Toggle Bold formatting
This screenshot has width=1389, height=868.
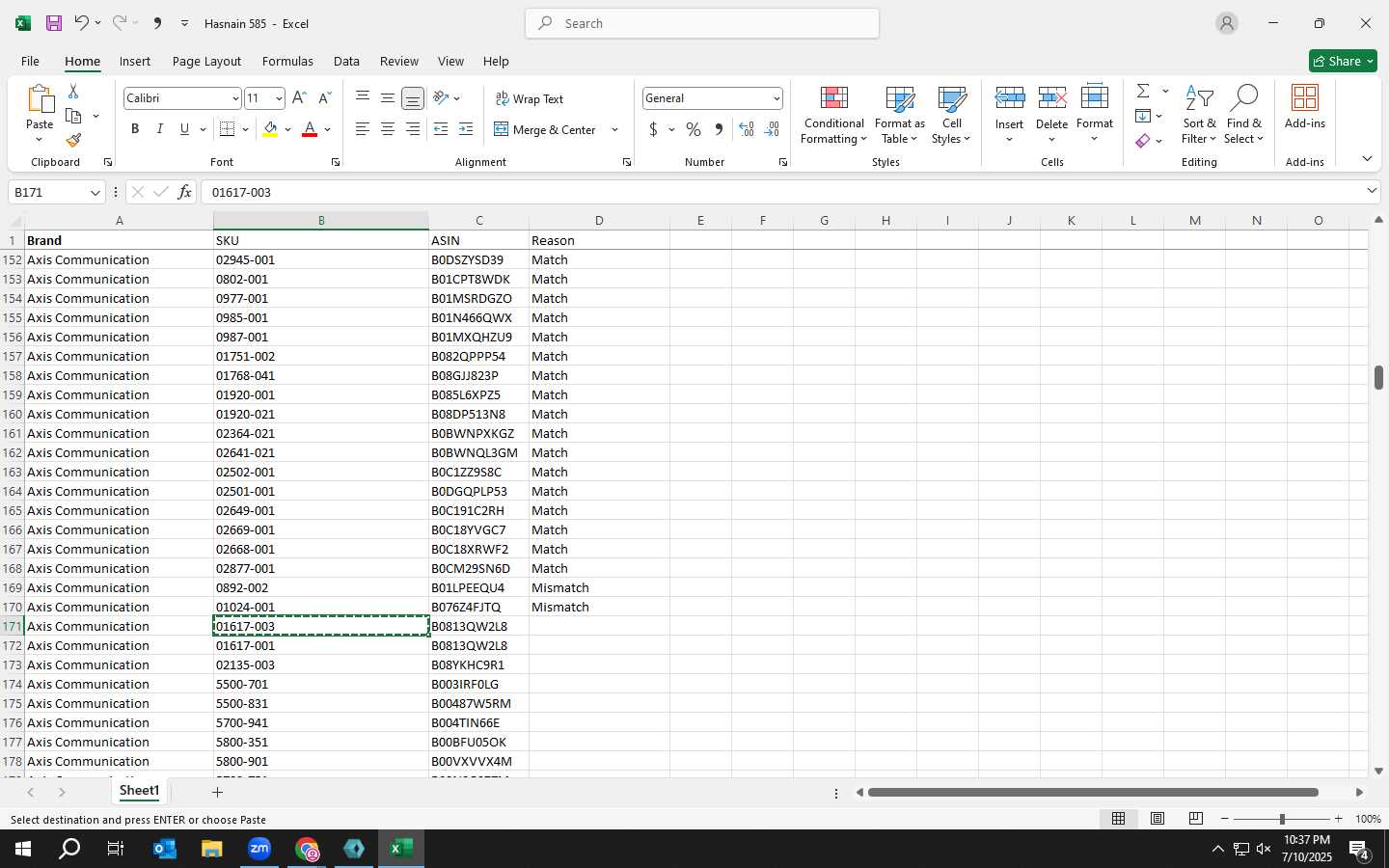135,129
